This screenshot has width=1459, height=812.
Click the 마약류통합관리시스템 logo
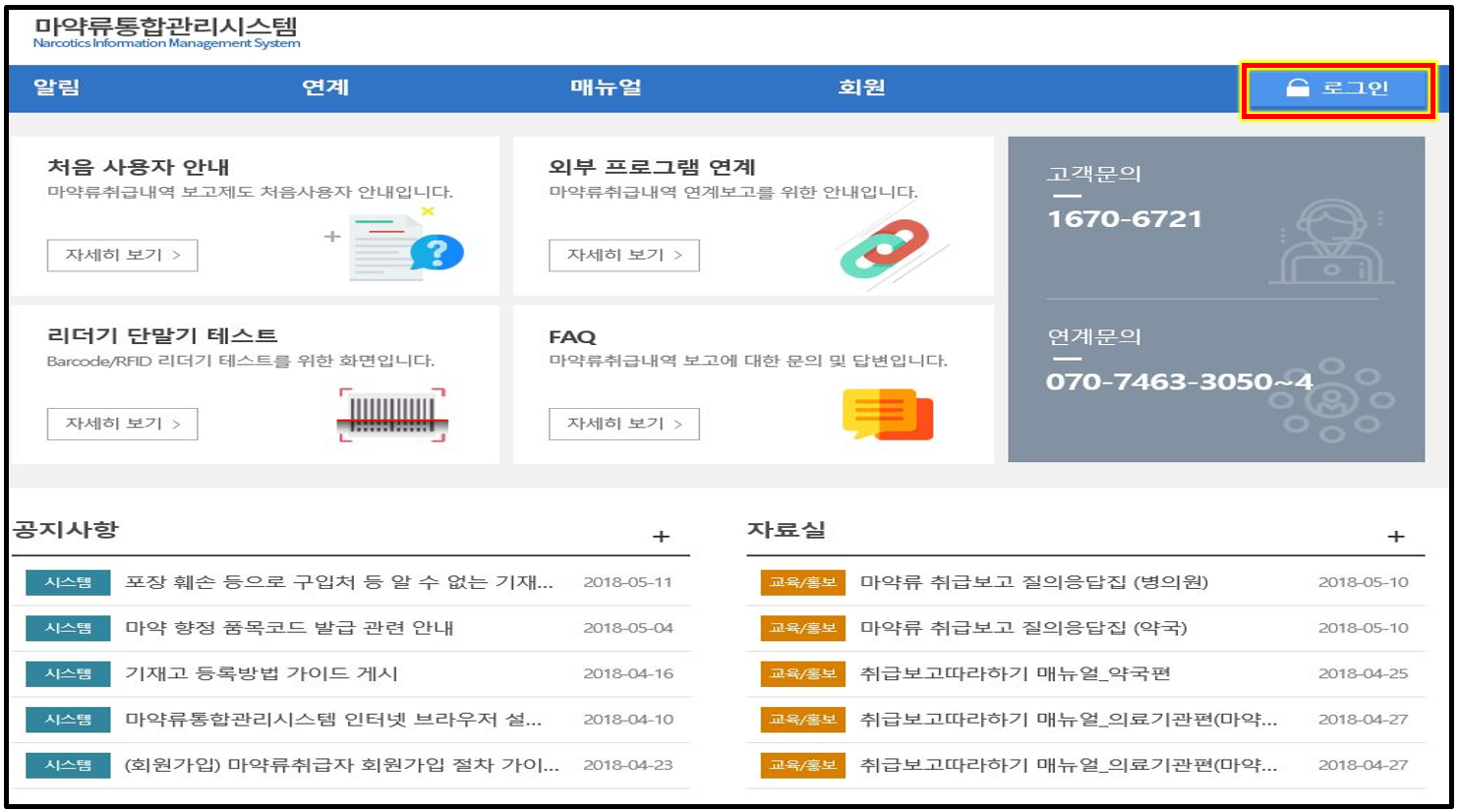166,31
